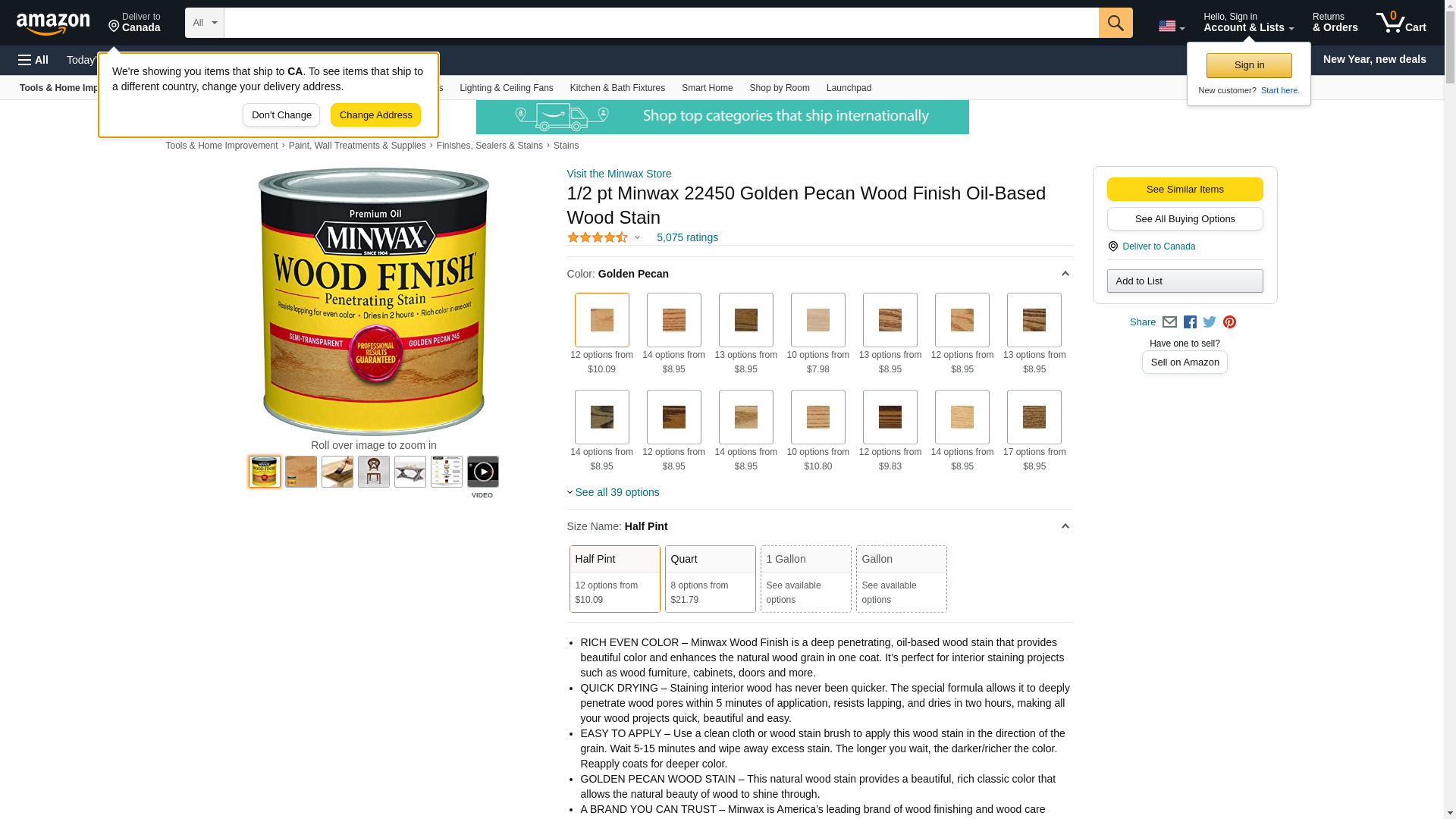Visit the Minwax Store link
The width and height of the screenshot is (1456, 819).
click(x=619, y=174)
